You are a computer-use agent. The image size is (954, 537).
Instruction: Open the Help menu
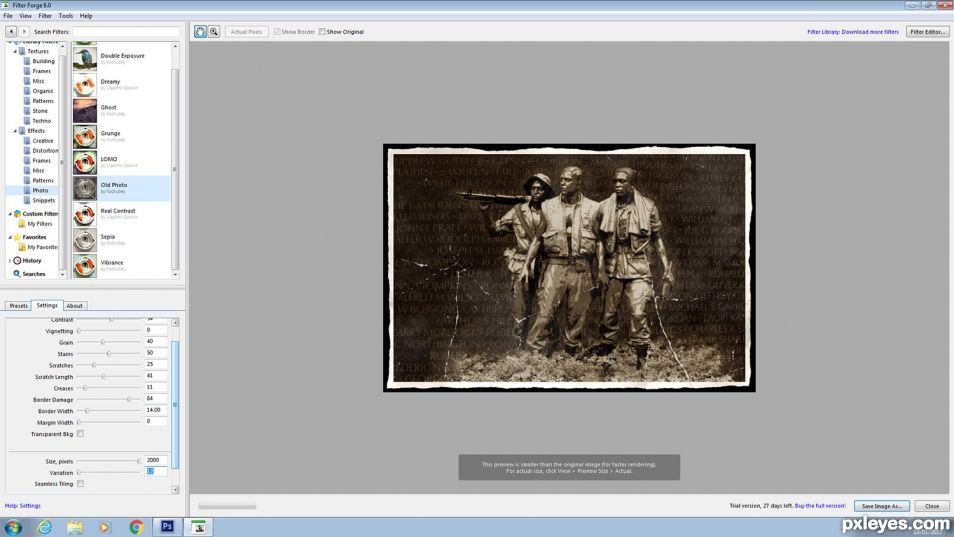(86, 16)
